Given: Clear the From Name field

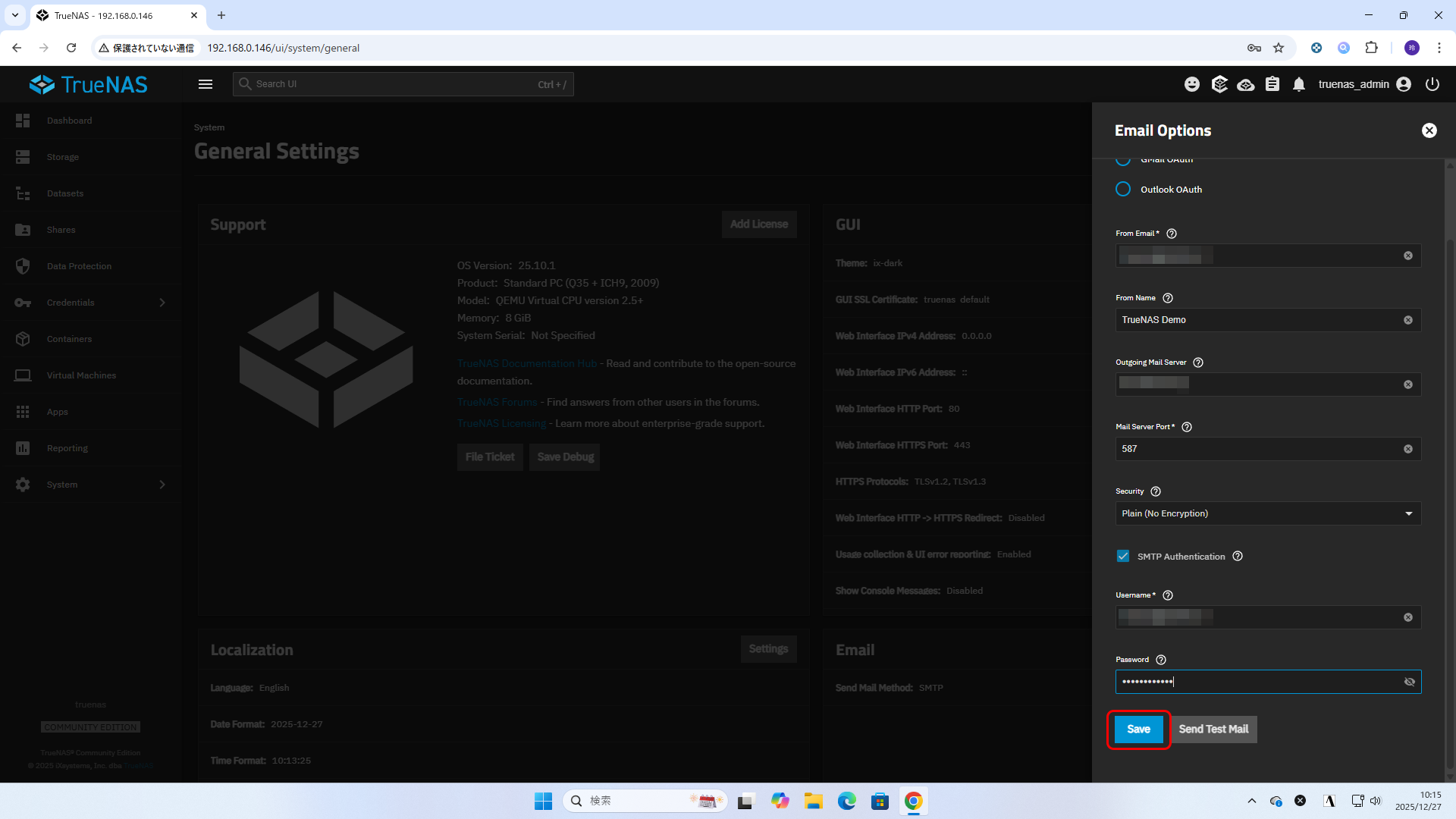Looking at the screenshot, I should tap(1408, 320).
